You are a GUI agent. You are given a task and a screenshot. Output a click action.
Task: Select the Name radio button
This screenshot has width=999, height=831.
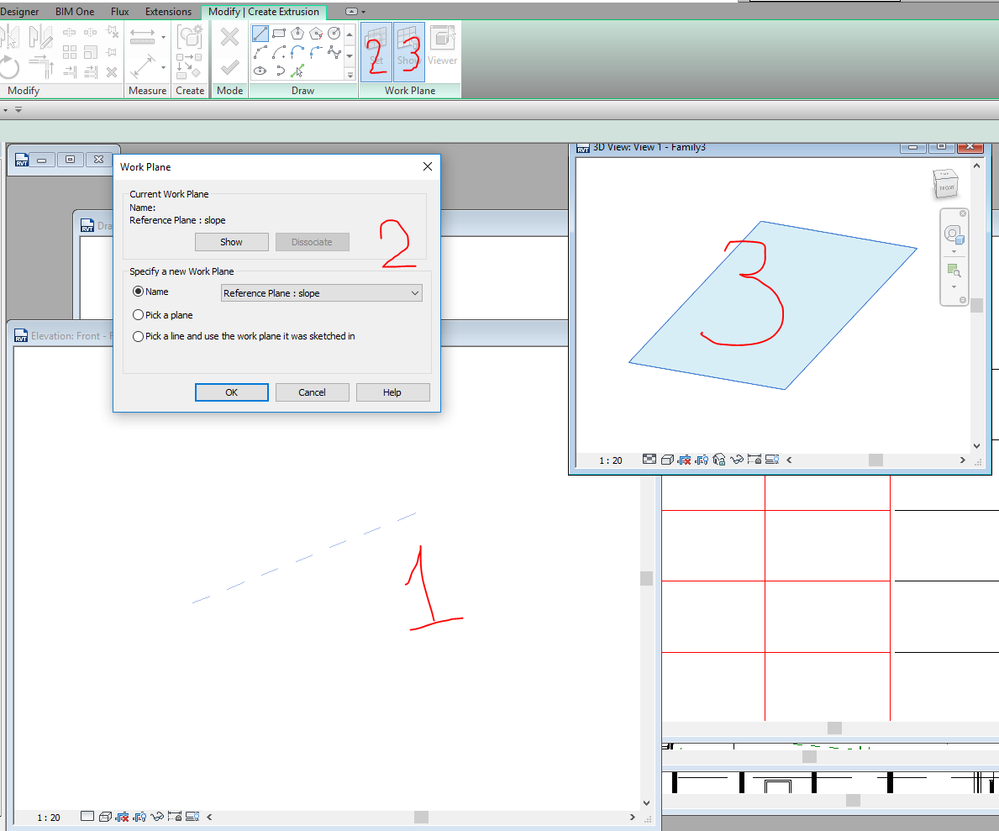pos(138,291)
